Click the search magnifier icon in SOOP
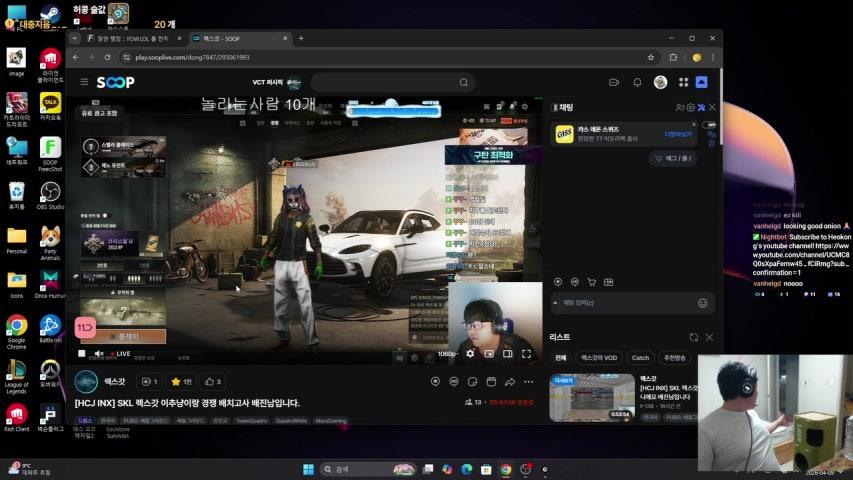 tap(463, 83)
